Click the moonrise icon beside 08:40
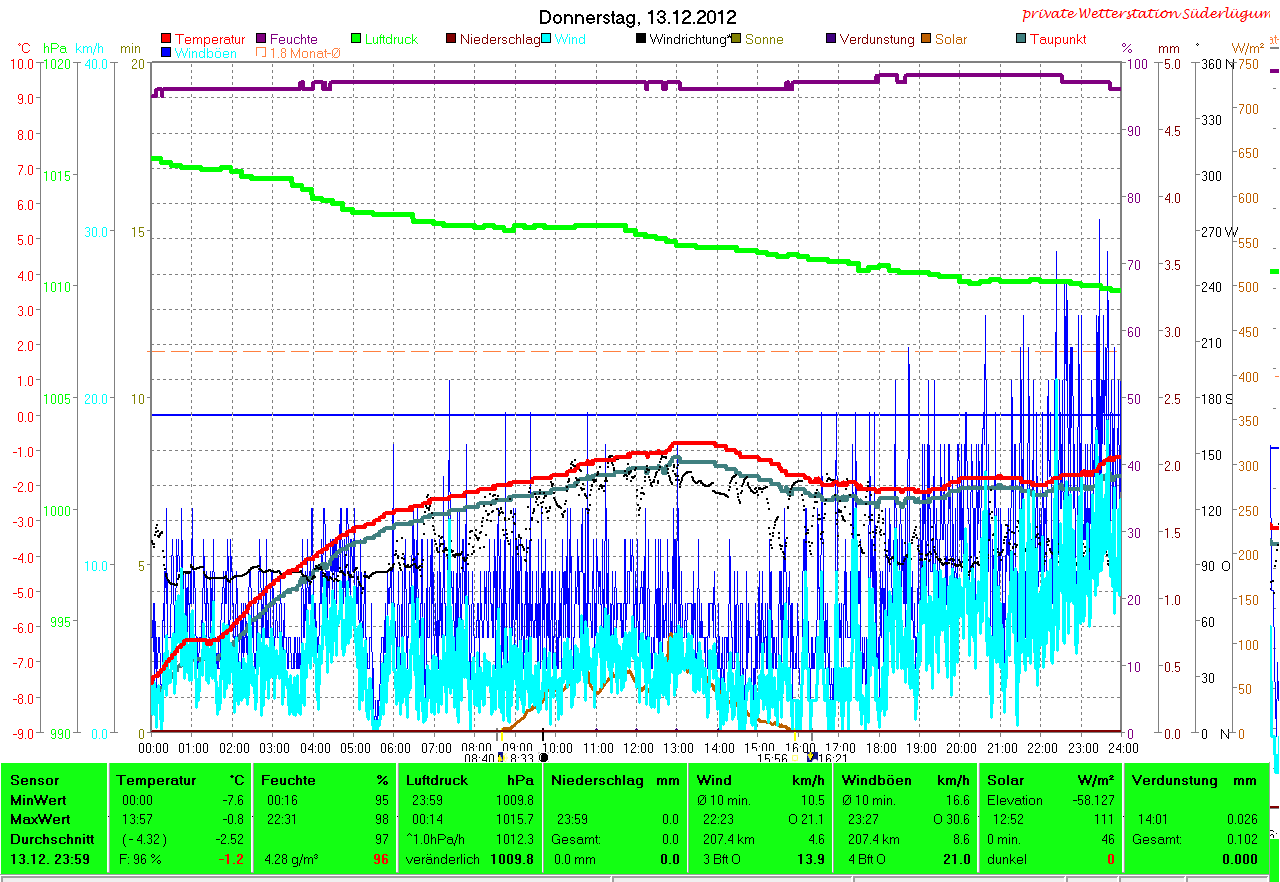The height and width of the screenshot is (882, 1280). [x=500, y=758]
